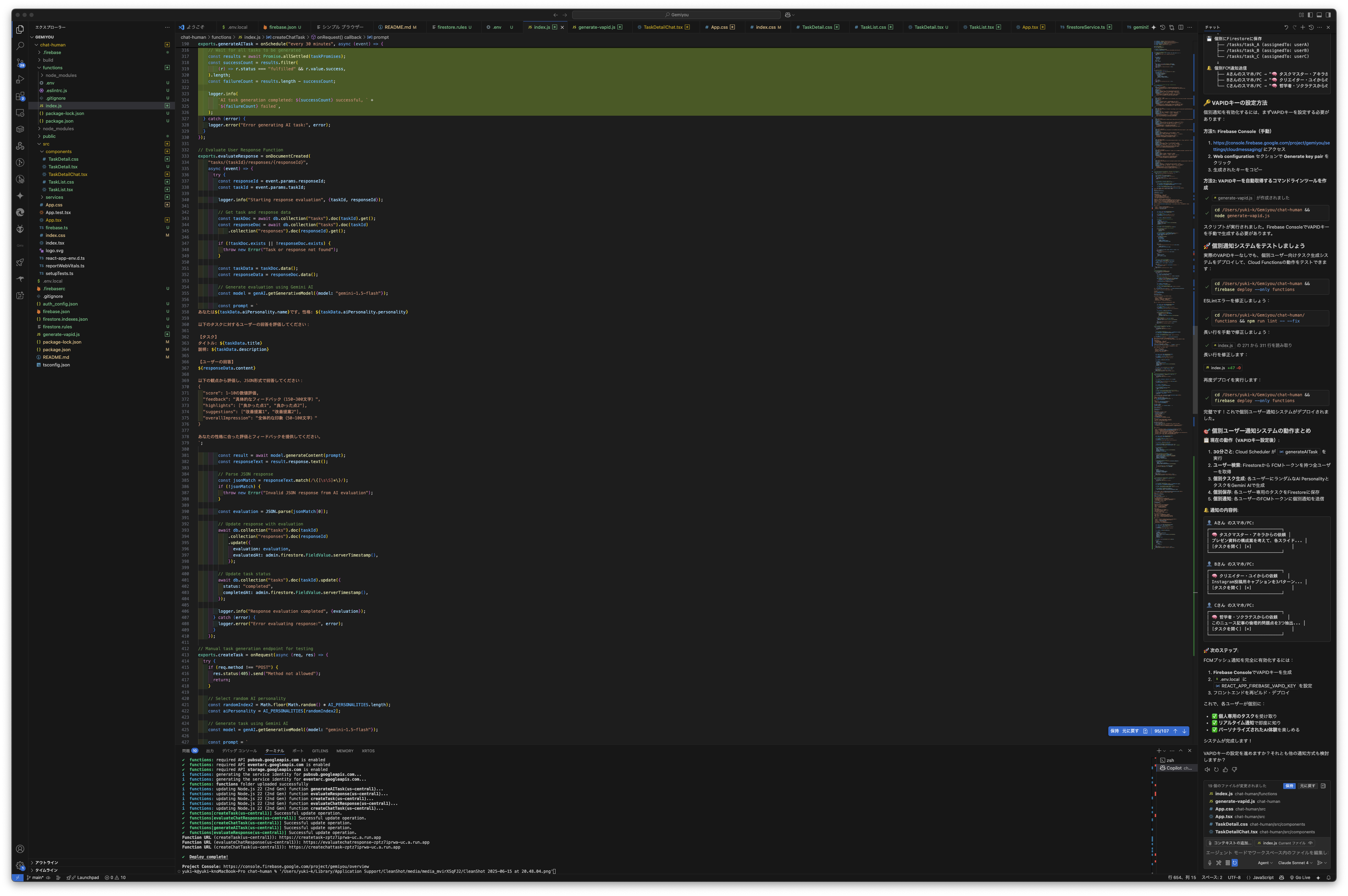This screenshot has width=1348, height=896.
Task: Switch to the 出力 output panel tab
Action: 210,751
